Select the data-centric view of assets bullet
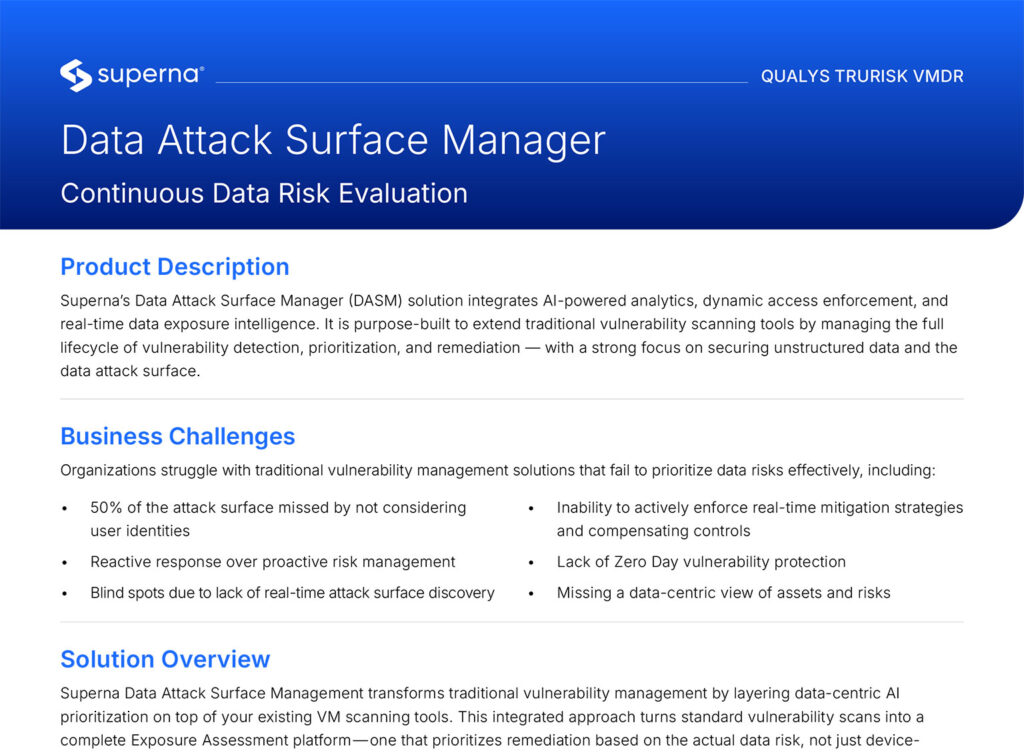This screenshot has width=1024, height=755. click(x=723, y=592)
